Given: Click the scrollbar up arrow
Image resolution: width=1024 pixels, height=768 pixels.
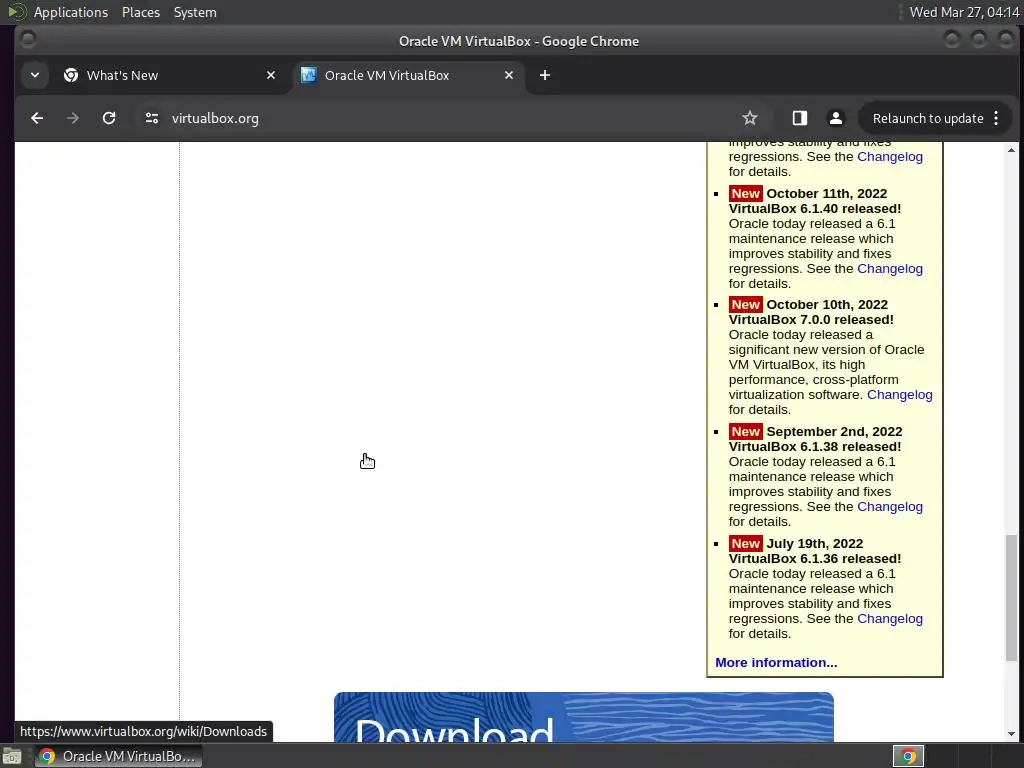Looking at the screenshot, I should 1011,150.
